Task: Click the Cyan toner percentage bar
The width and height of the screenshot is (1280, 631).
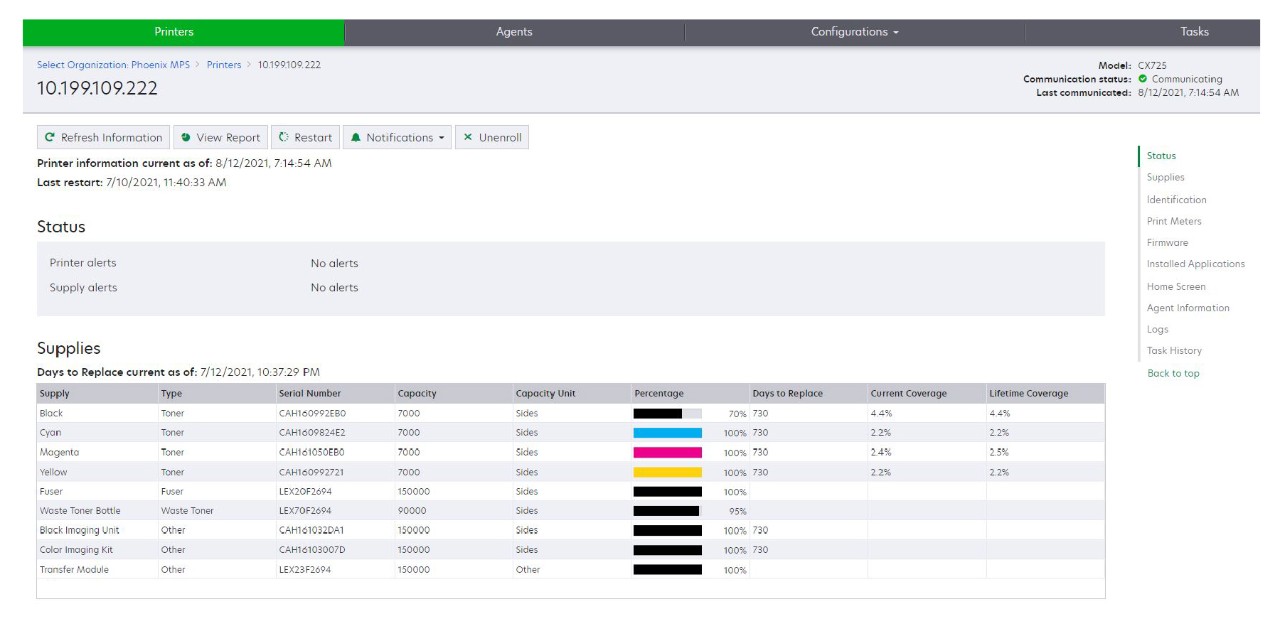Action: (668, 433)
